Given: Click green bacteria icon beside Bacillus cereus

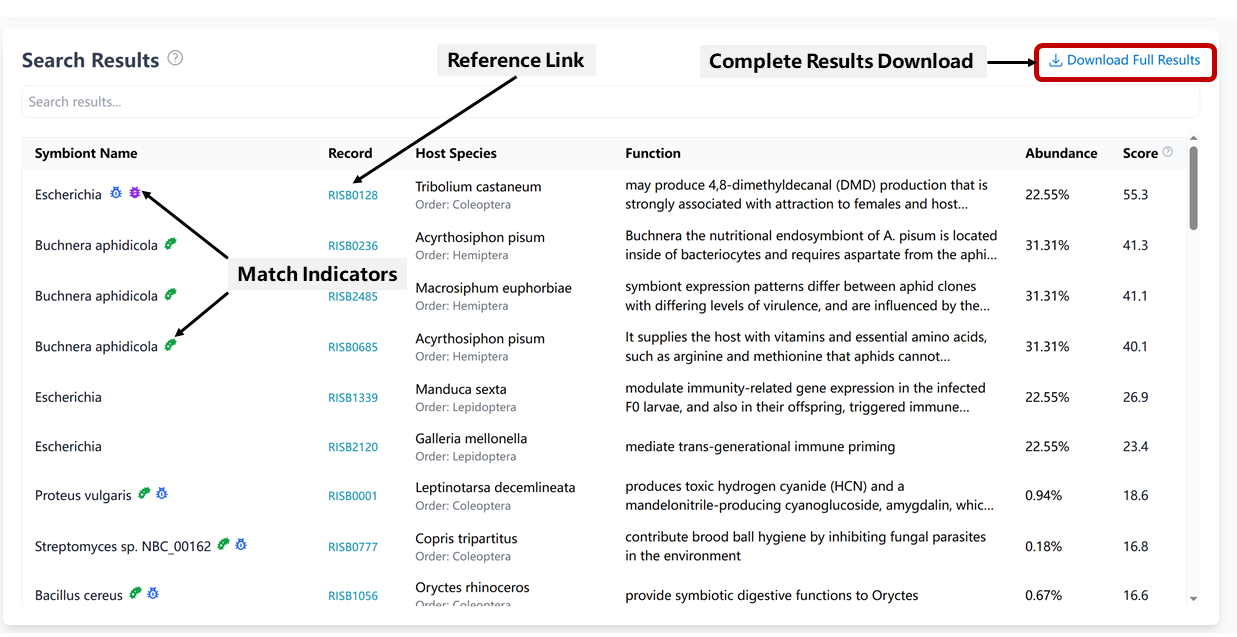Looking at the screenshot, I should tap(135, 593).
